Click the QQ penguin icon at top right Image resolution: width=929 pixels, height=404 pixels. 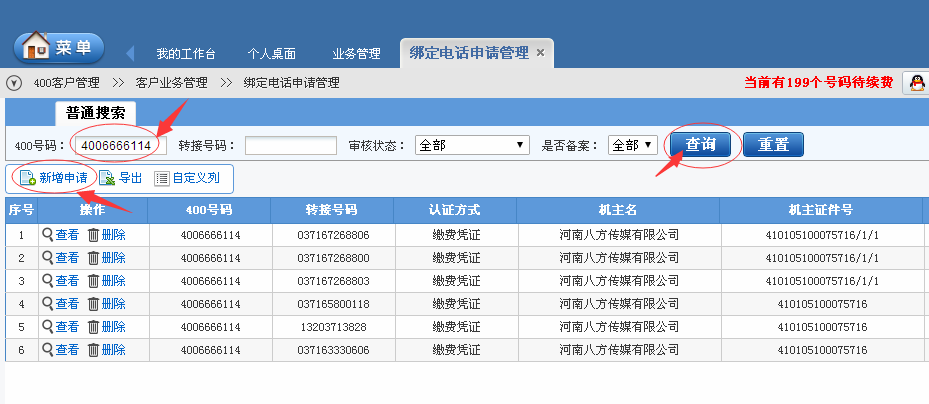pyautogui.click(x=915, y=83)
